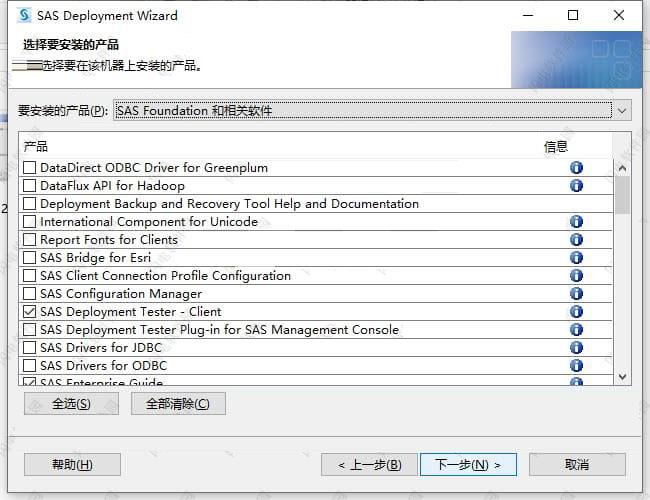This screenshot has height=500, width=650.
Task: Check SAS Drivers for JDBC
Action: [29, 347]
